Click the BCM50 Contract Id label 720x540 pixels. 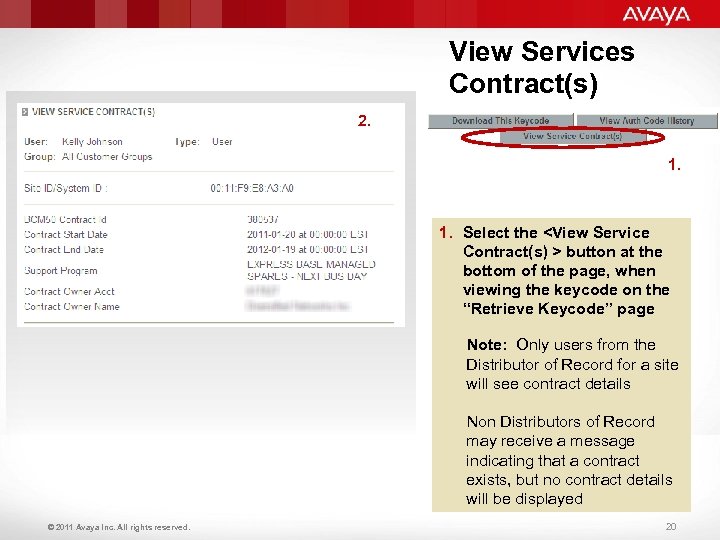click(x=65, y=219)
